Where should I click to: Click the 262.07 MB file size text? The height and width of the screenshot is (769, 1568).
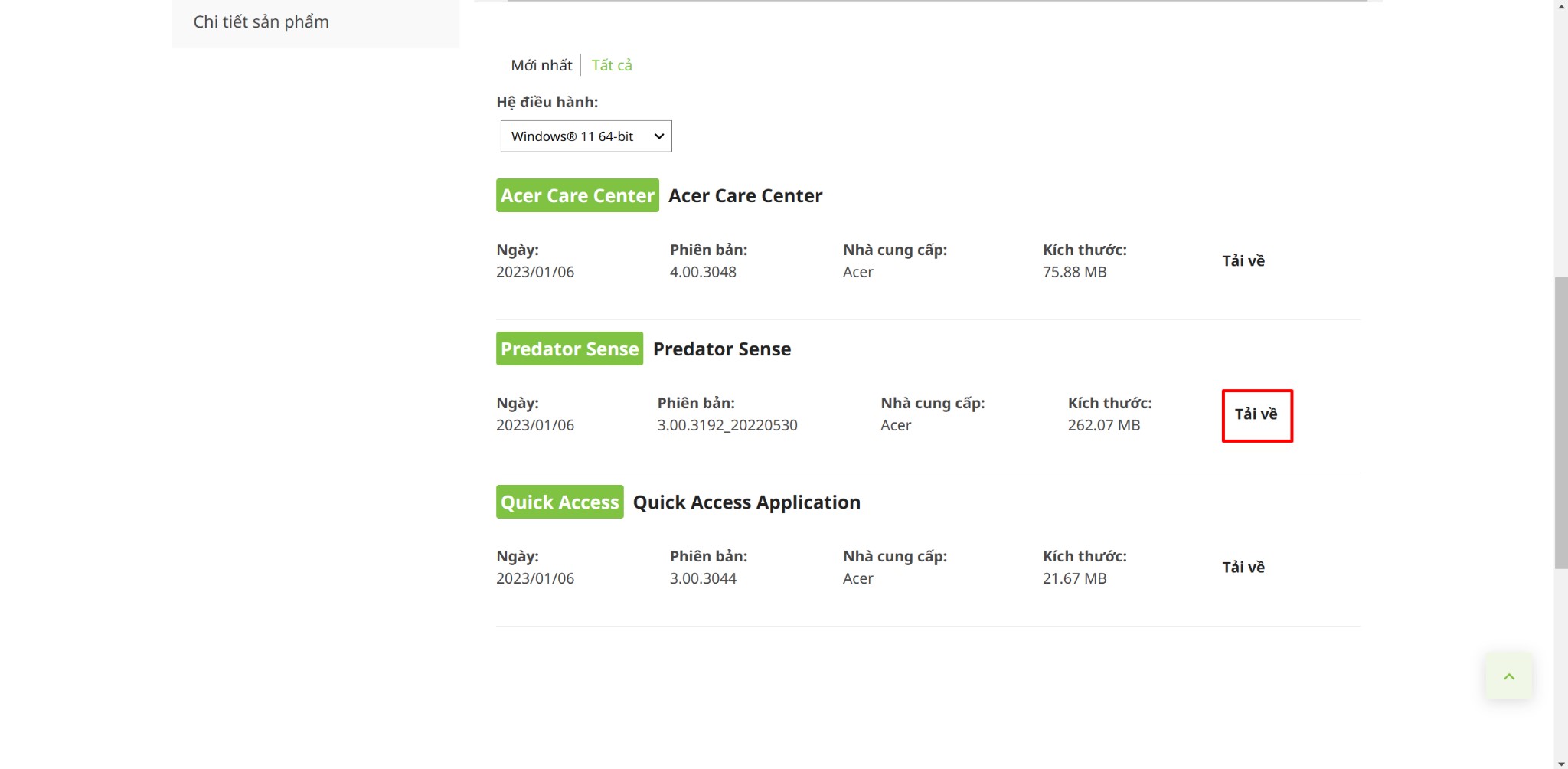[x=1103, y=426]
